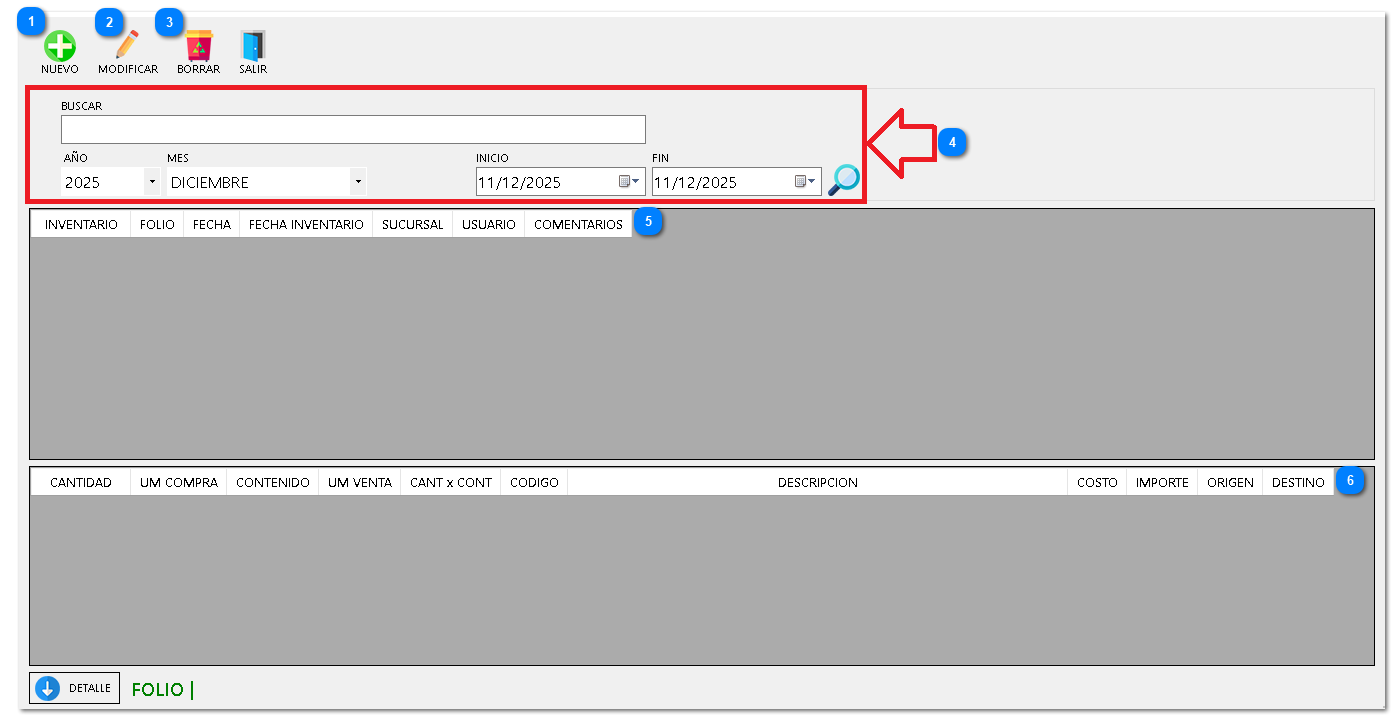Expand the AÑO year dropdown
The width and height of the screenshot is (1394, 718).
click(151, 182)
